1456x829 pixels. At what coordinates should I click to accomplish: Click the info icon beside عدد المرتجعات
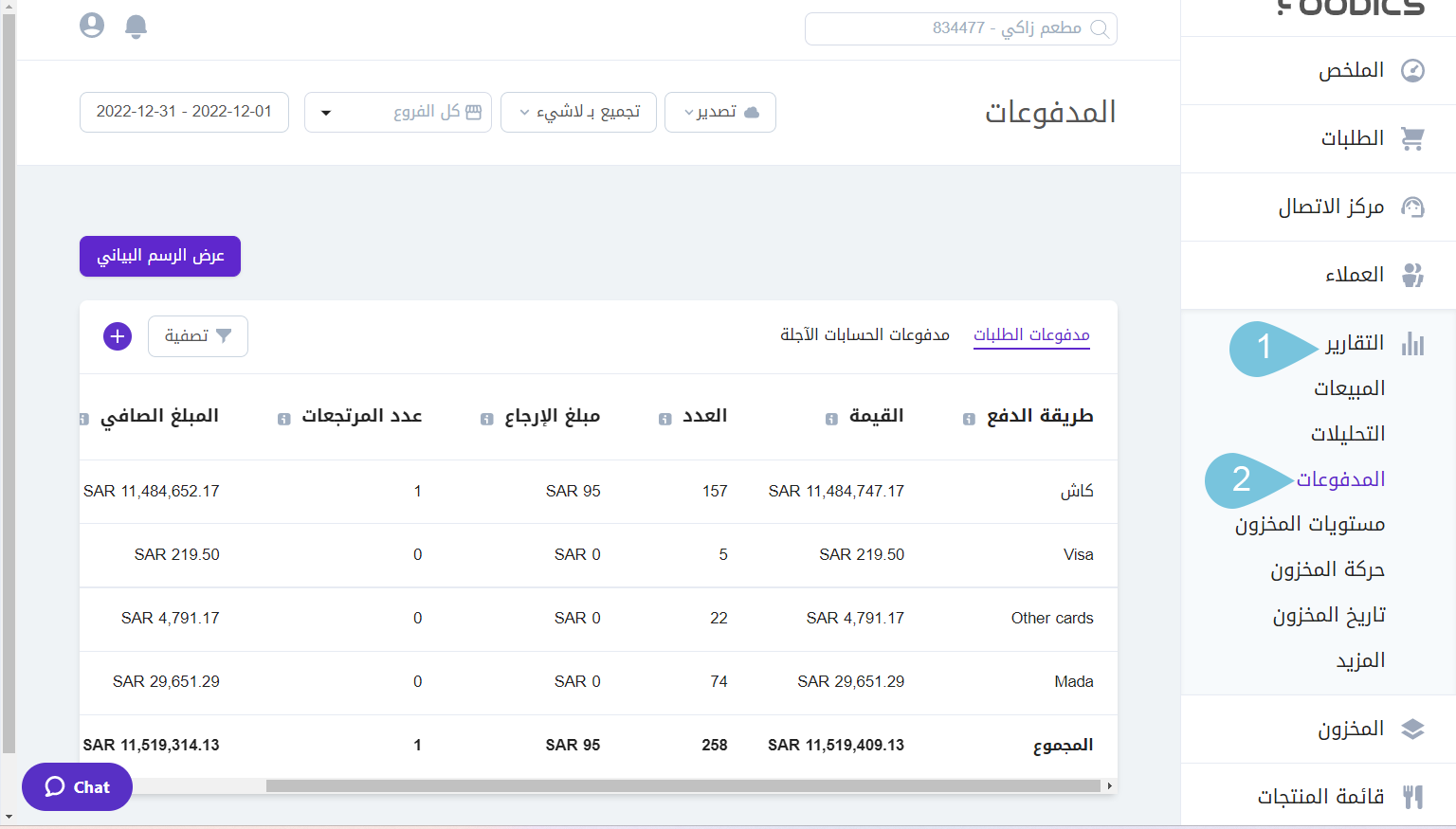pyautogui.click(x=283, y=419)
